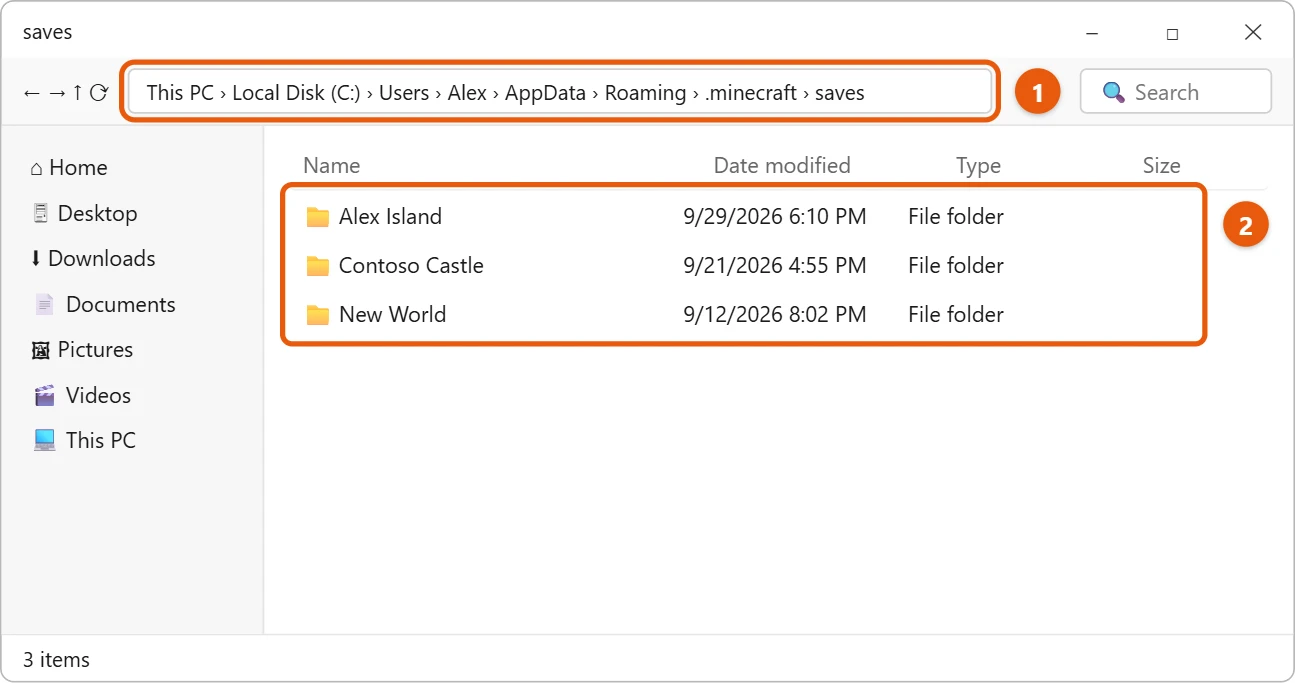Expand chevron after Alex breadcrumb
The image size is (1295, 683).
point(496,93)
